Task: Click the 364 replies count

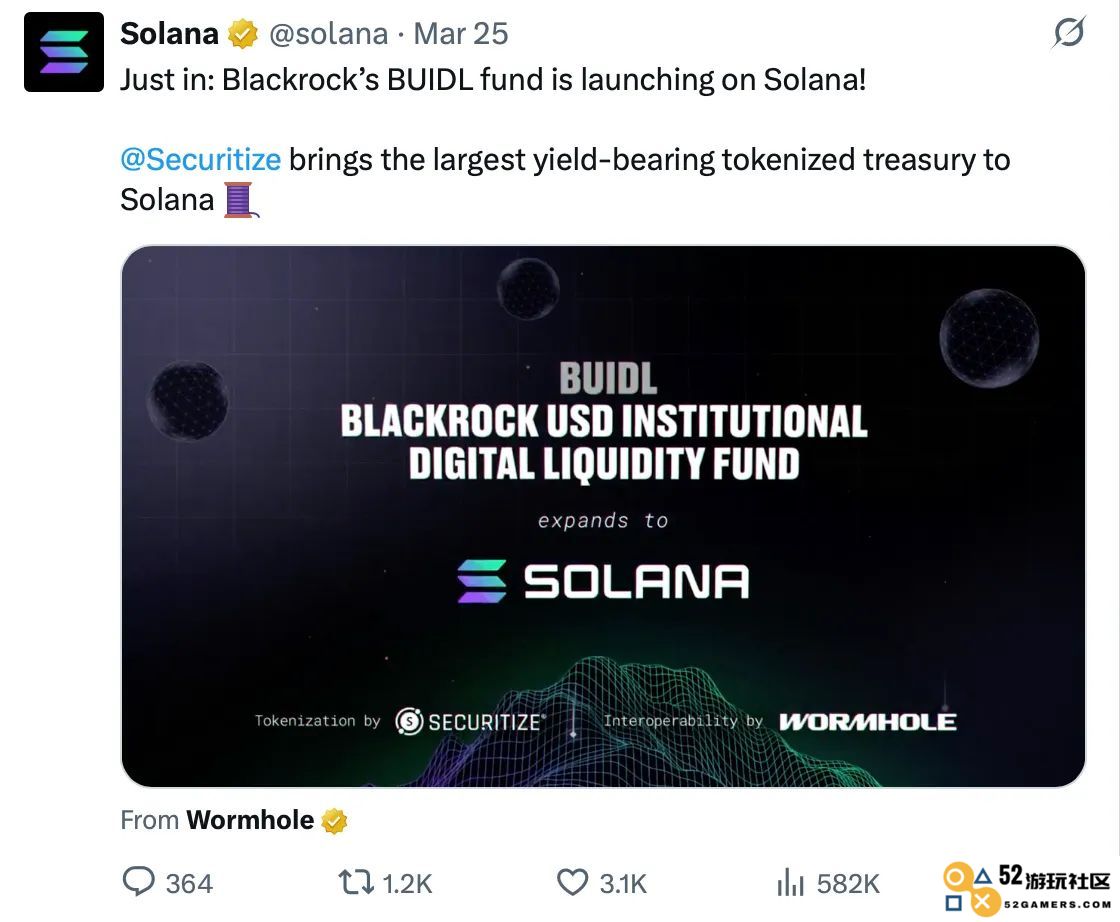Action: tap(189, 883)
